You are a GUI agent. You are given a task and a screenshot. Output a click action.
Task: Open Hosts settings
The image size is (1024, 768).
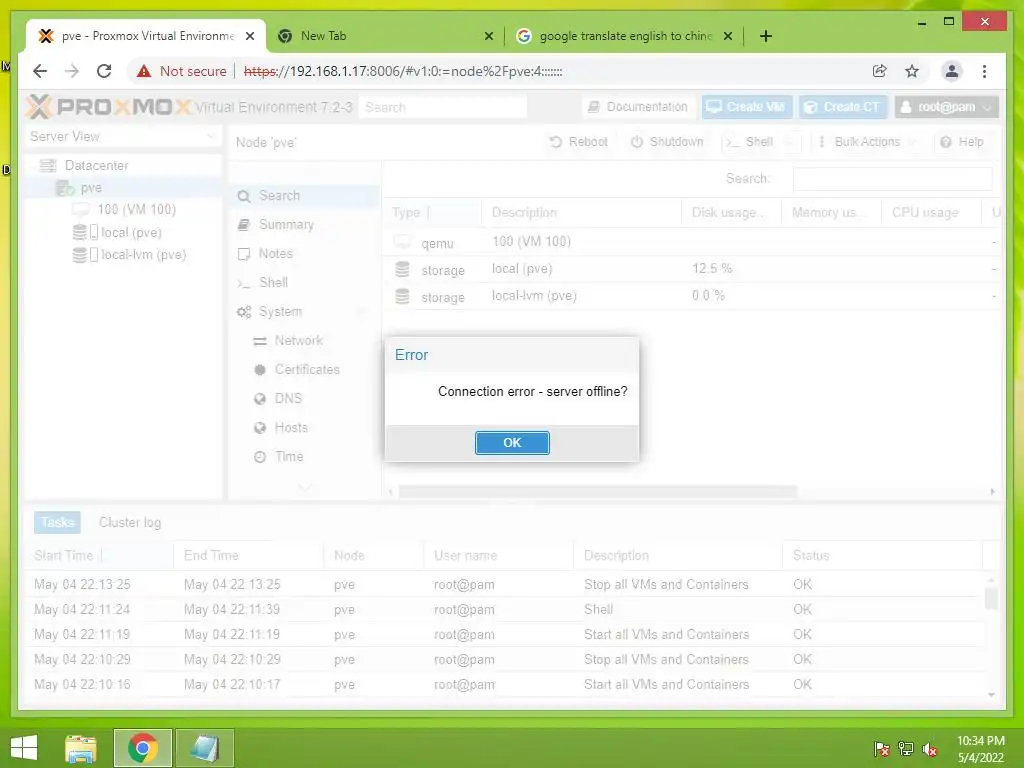tap(304, 428)
